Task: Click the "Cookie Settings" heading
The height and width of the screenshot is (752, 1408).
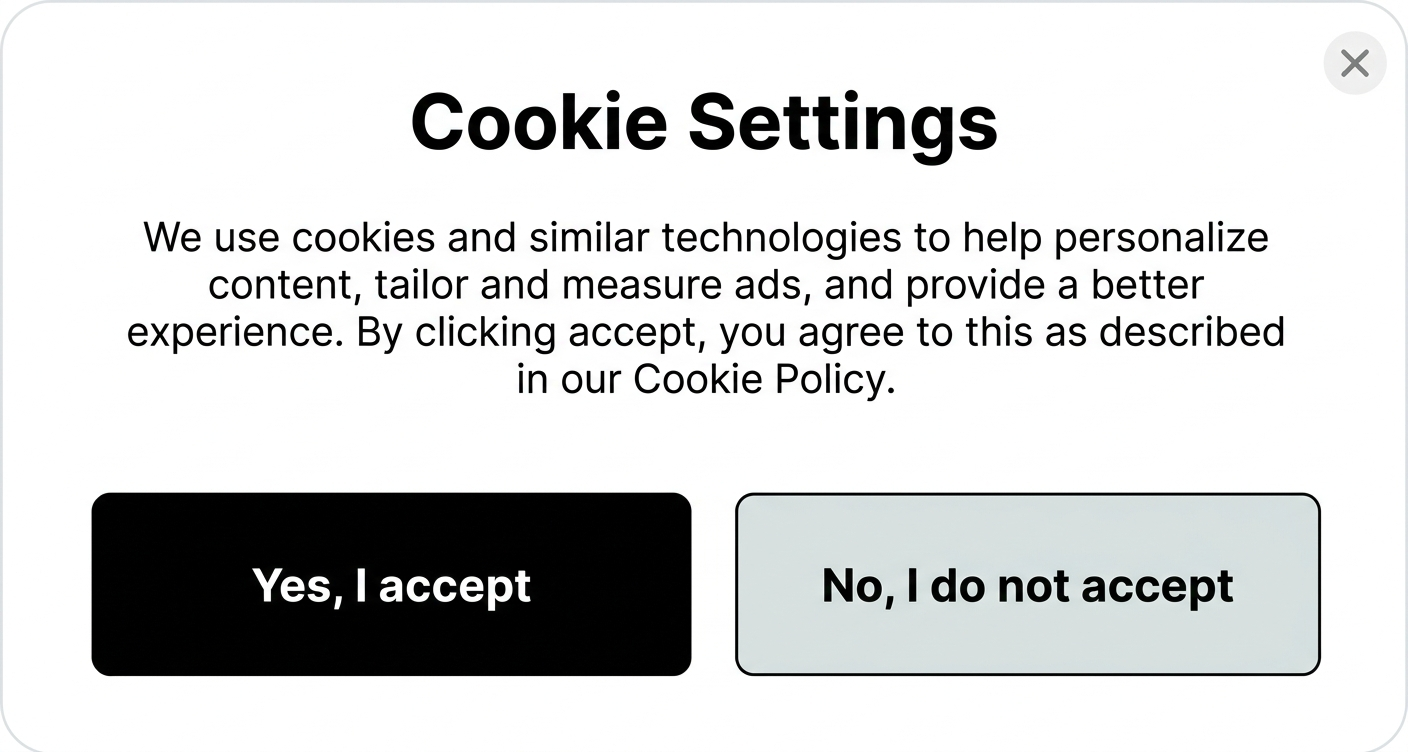Action: (x=704, y=122)
